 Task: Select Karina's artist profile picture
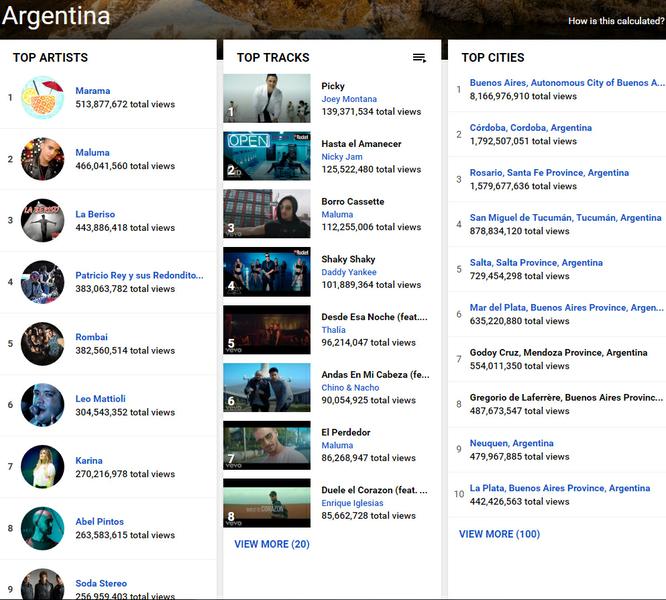click(42, 467)
